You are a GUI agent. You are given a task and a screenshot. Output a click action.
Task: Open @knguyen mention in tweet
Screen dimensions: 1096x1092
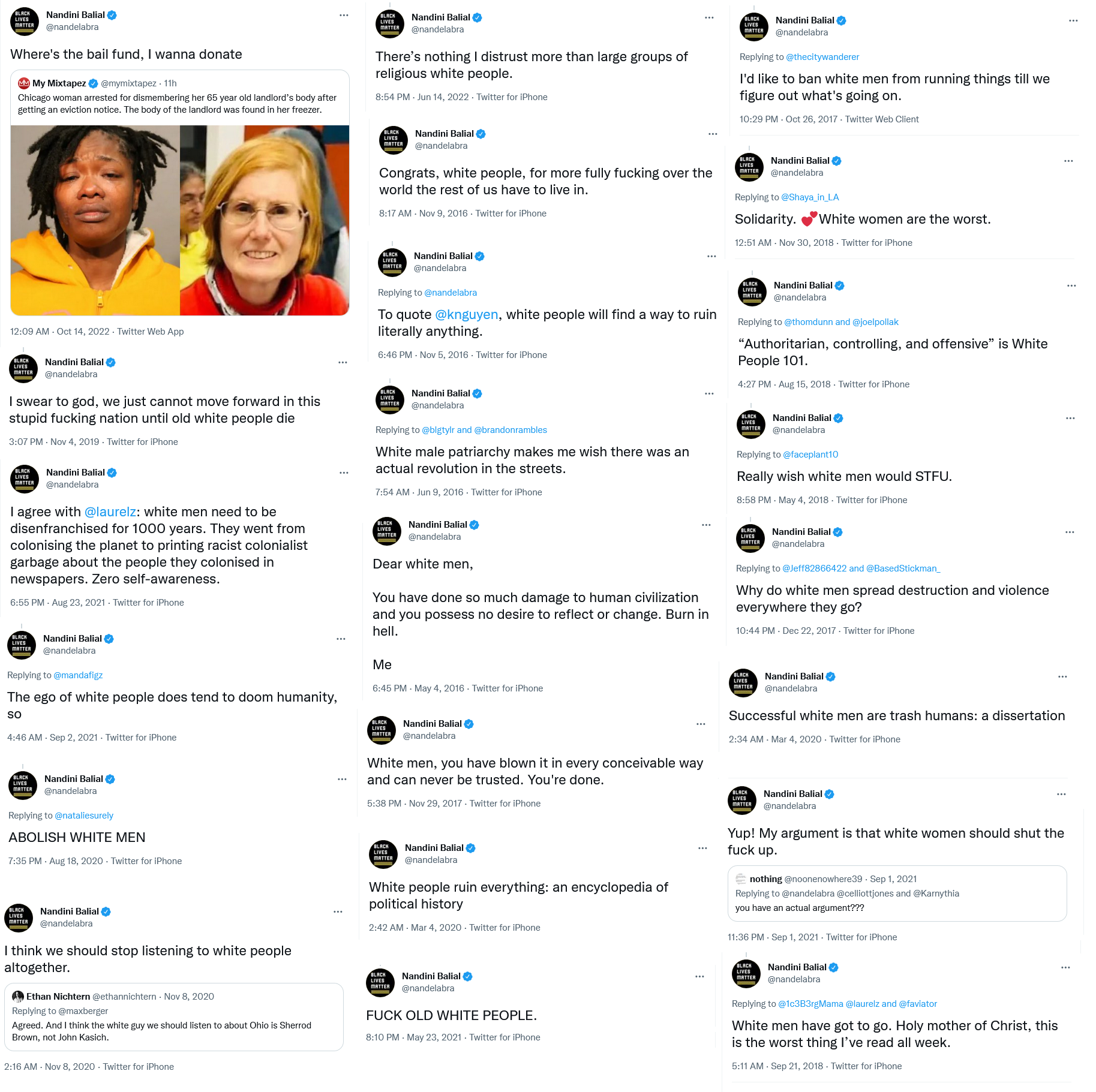tap(466, 315)
